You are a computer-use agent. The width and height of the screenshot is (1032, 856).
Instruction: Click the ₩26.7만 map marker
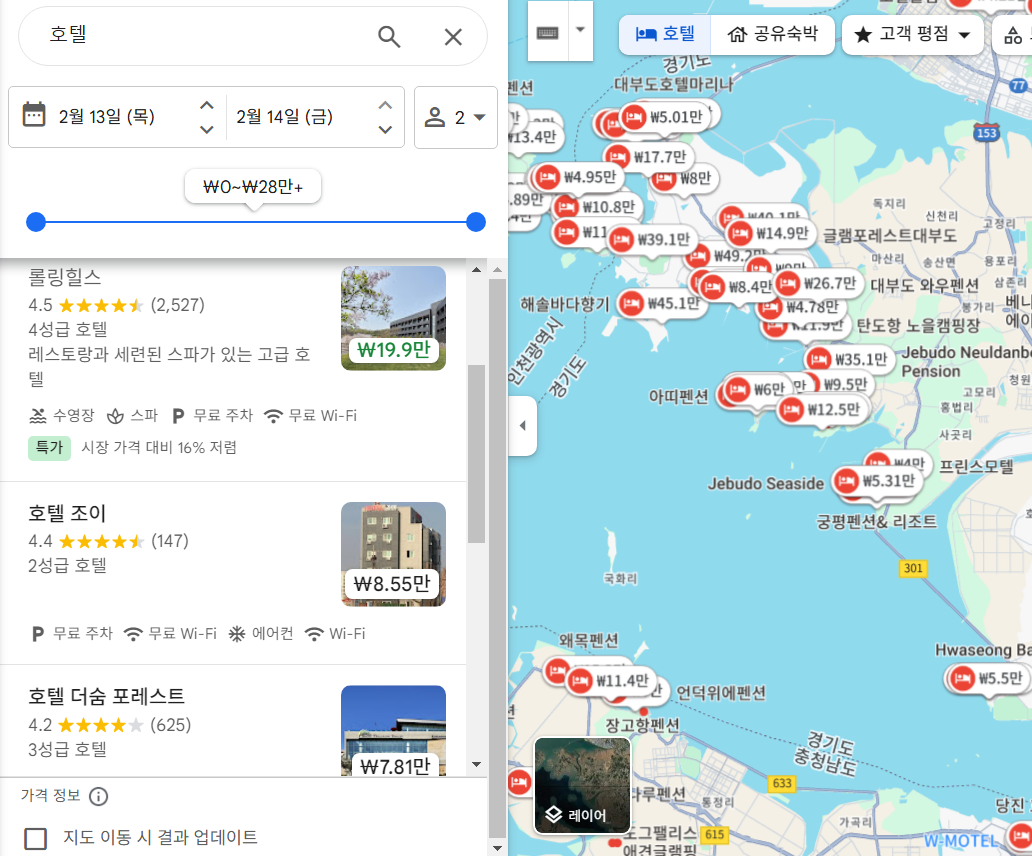pyautogui.click(x=818, y=284)
